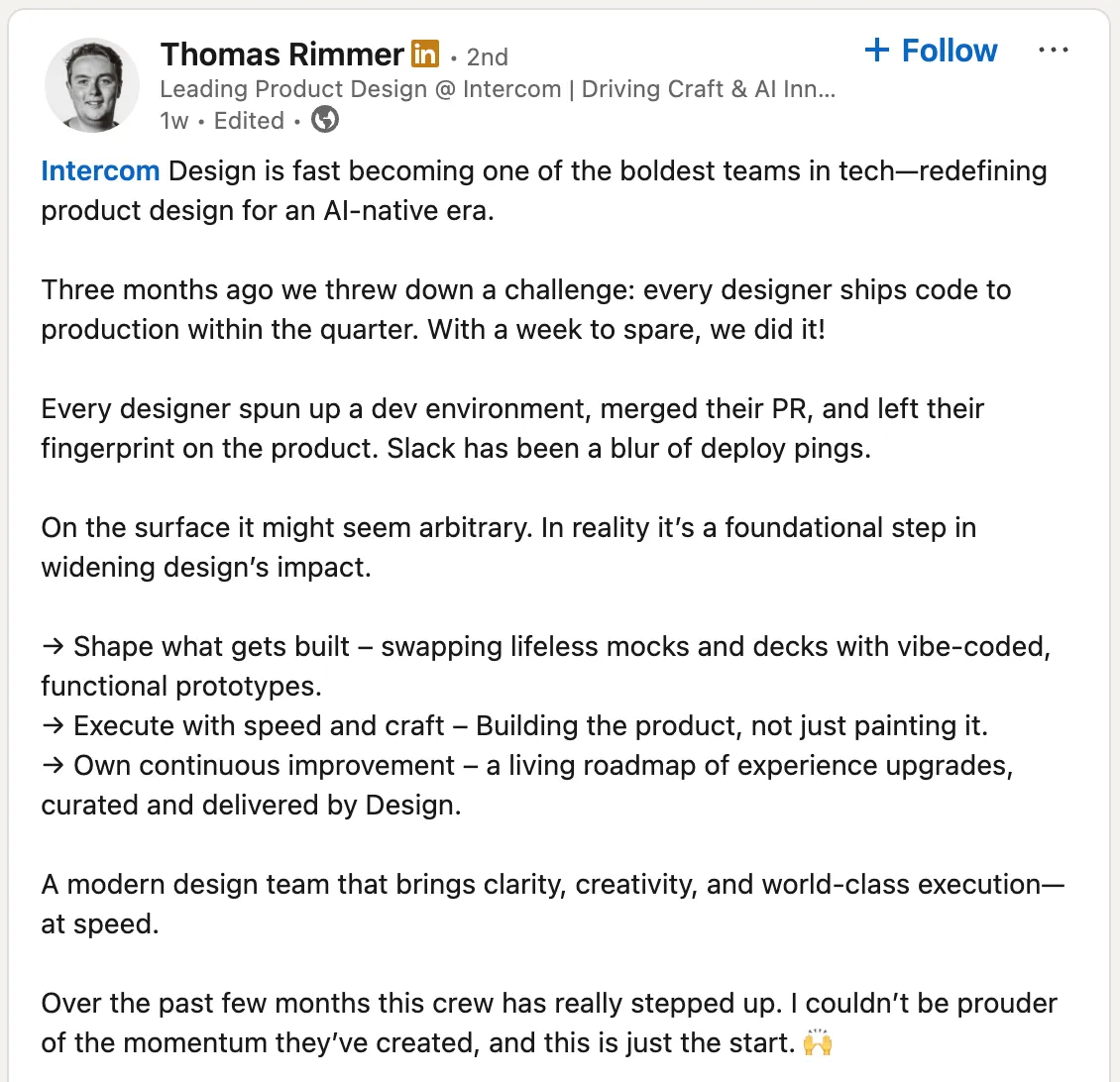The width and height of the screenshot is (1120, 1082).
Task: Click the arrow before 'Shape what gets built'
Action: click(x=53, y=647)
